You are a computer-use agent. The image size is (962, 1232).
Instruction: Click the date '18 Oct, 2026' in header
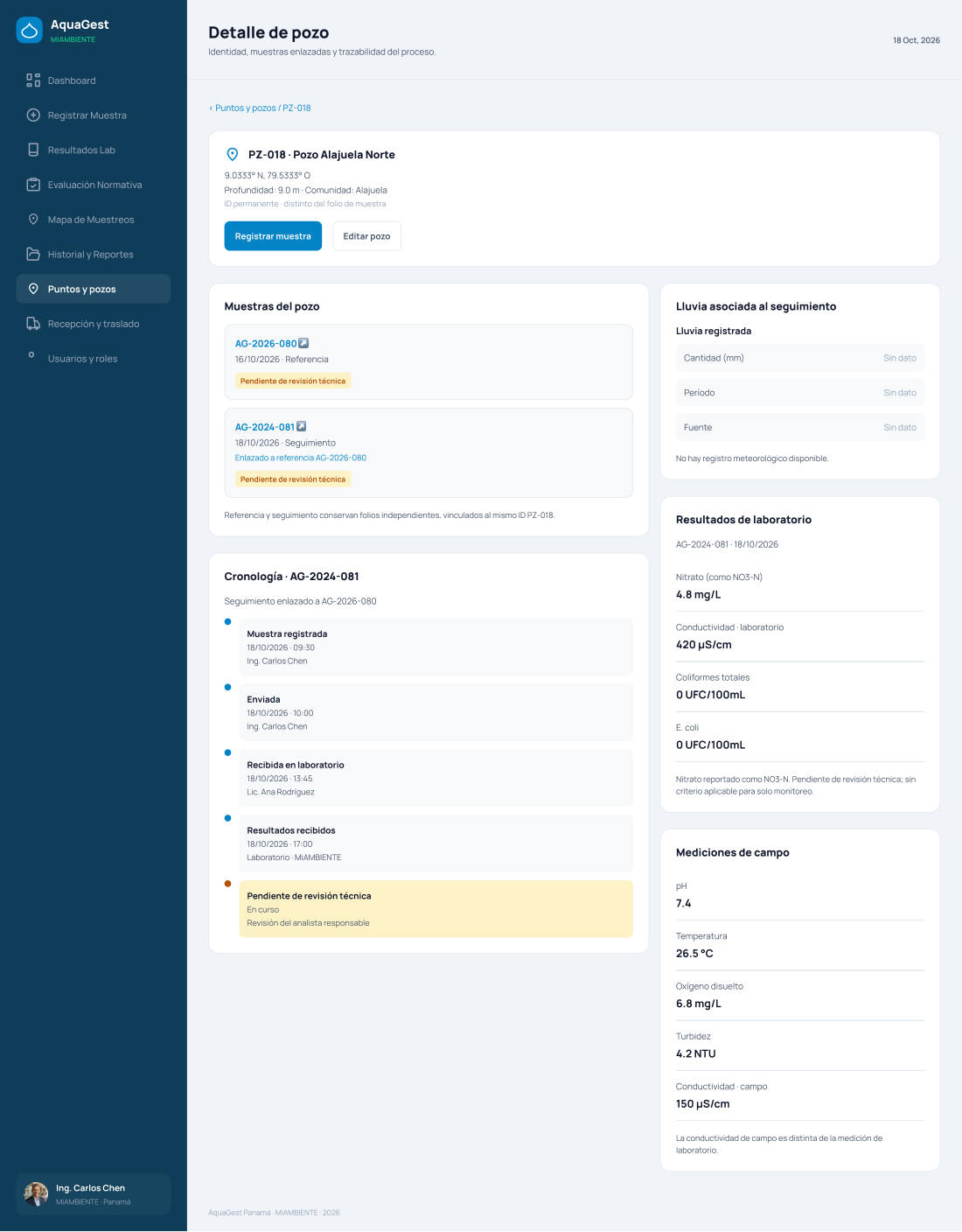click(917, 40)
